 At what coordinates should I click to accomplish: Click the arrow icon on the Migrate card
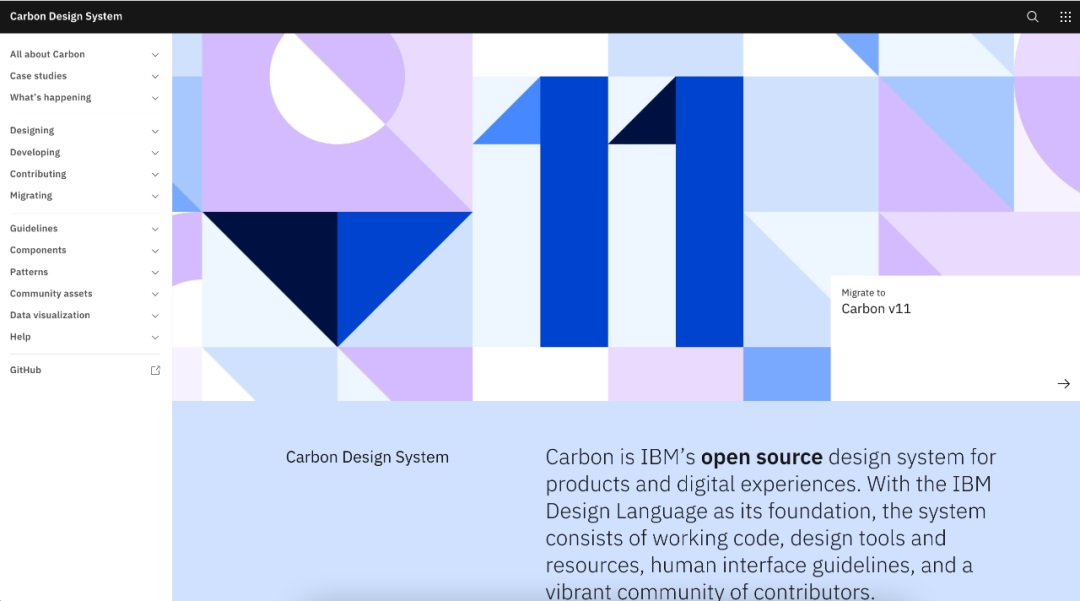click(x=1063, y=383)
